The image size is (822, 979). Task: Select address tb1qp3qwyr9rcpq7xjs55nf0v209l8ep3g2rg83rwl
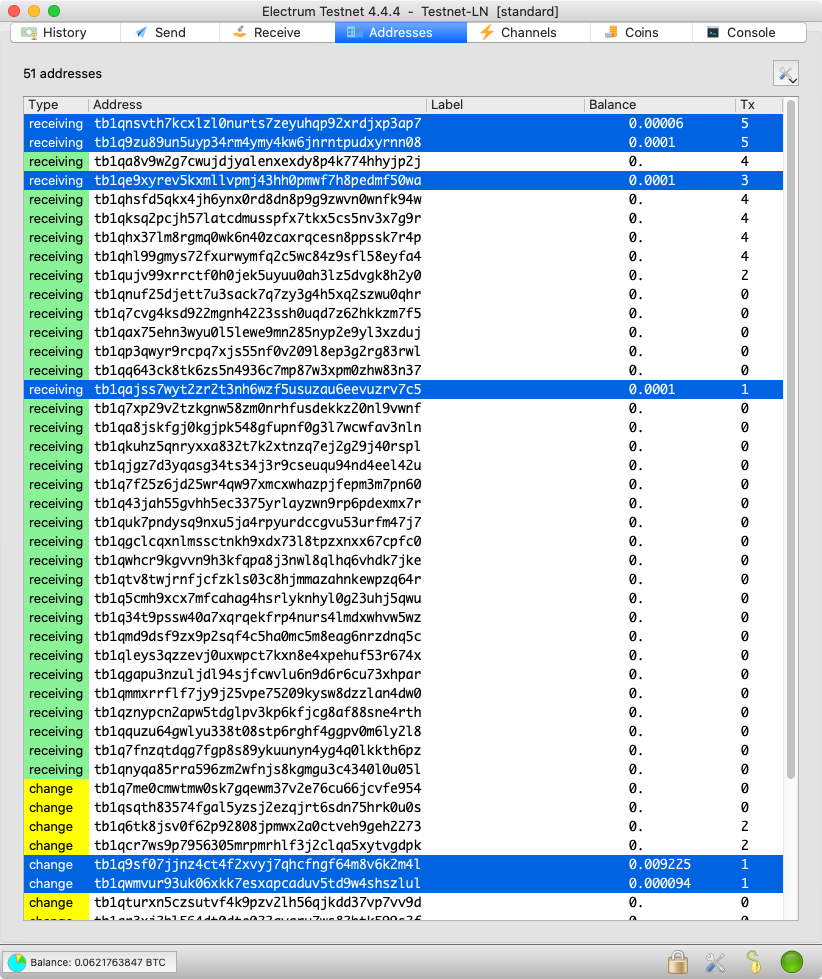pyautogui.click(x=403, y=352)
